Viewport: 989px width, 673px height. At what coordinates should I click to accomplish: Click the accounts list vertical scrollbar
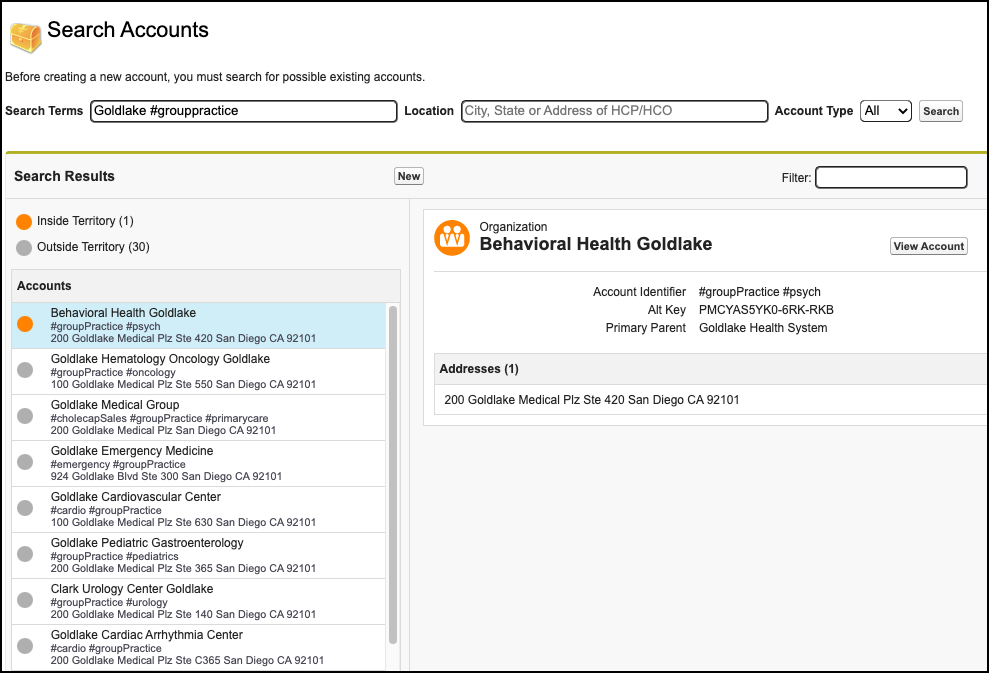393,475
